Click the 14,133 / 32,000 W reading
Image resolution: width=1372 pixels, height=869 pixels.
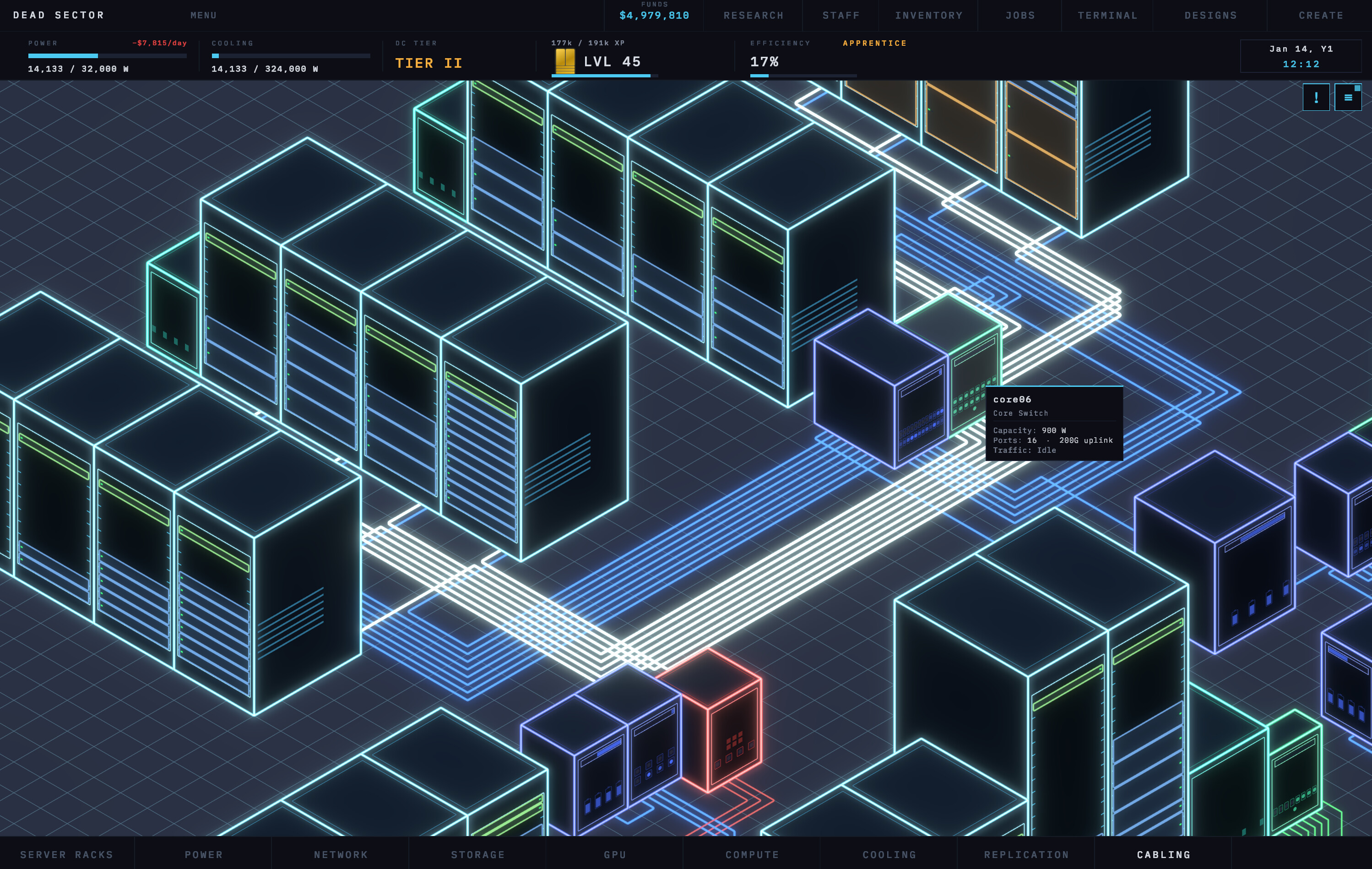79,69
